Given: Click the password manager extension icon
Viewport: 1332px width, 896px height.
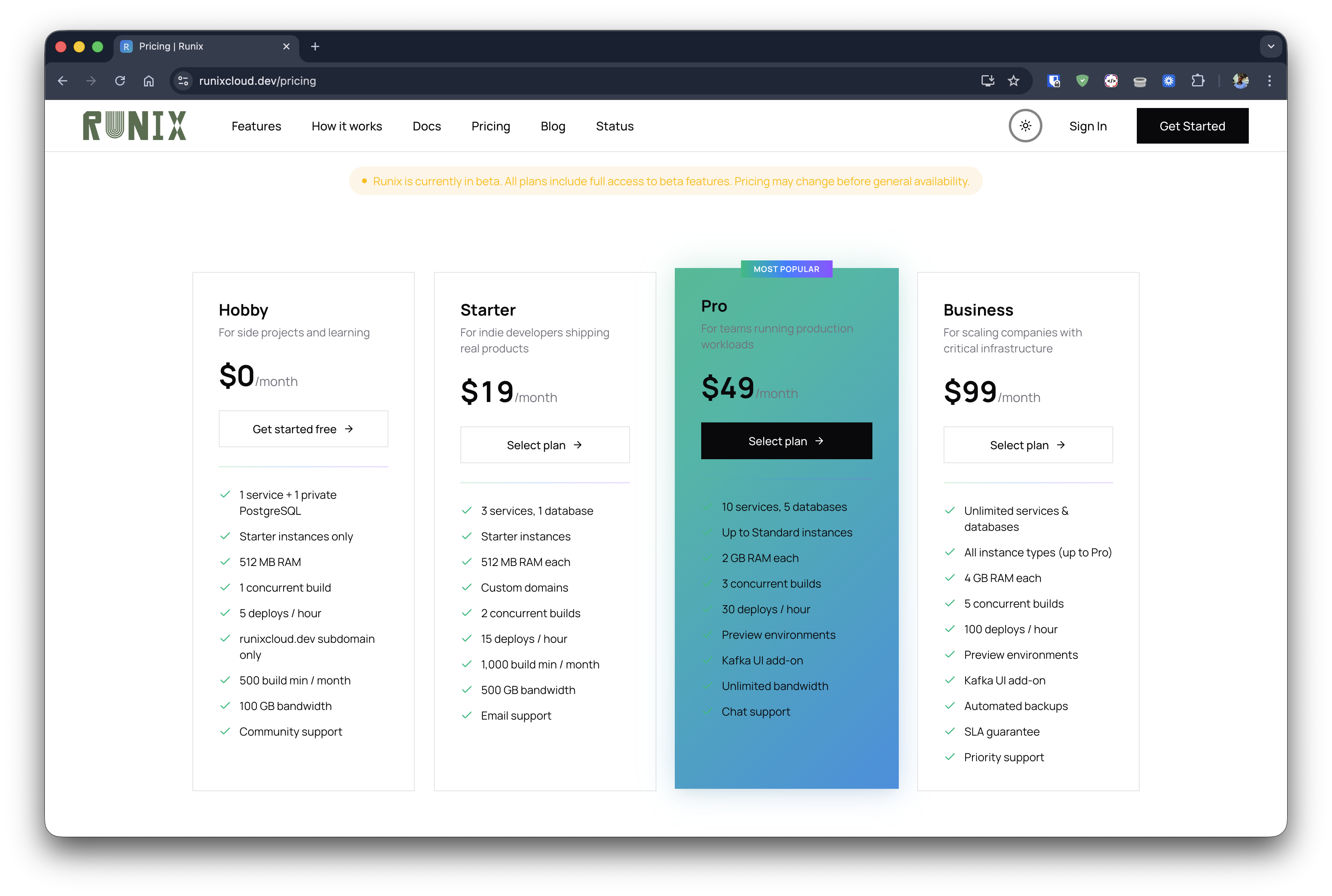Looking at the screenshot, I should coord(1054,80).
